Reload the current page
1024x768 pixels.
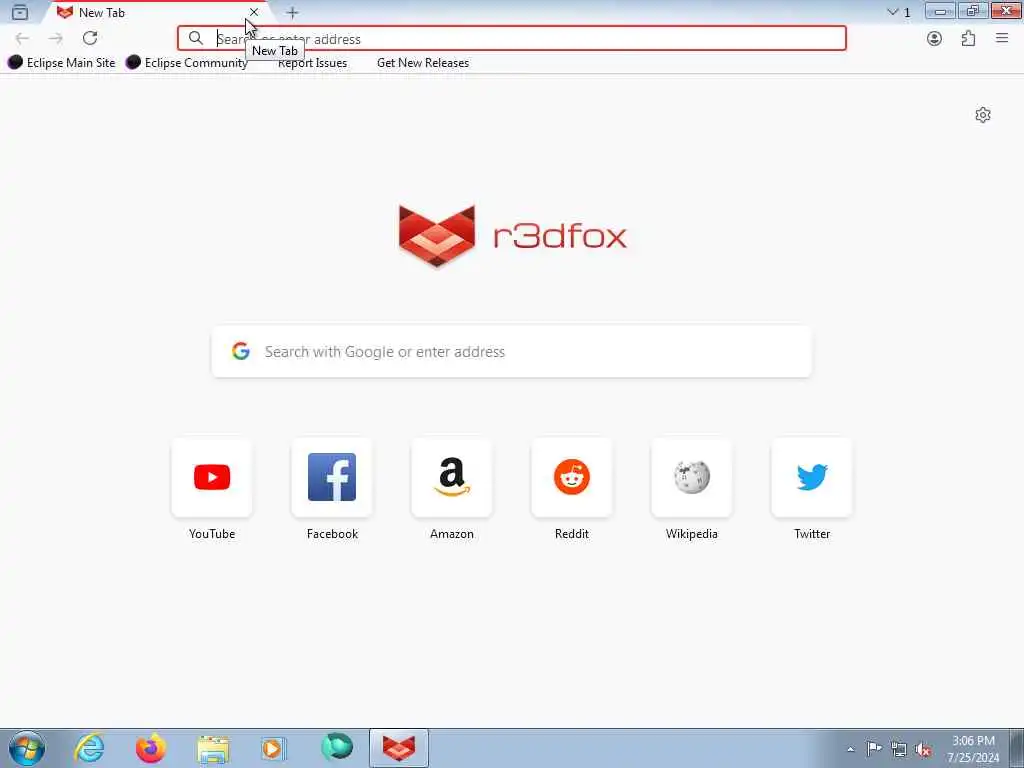90,39
